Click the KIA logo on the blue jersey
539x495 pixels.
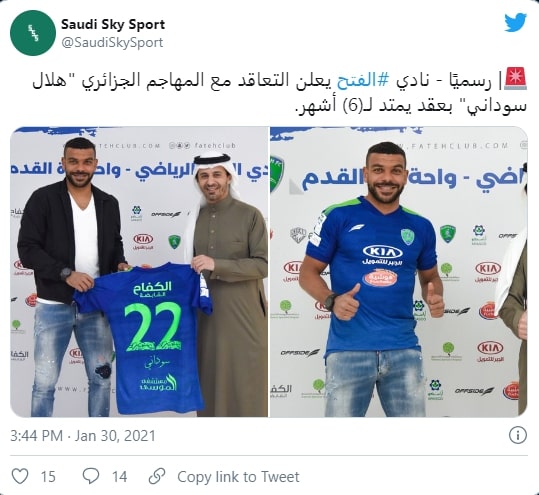tap(382, 253)
